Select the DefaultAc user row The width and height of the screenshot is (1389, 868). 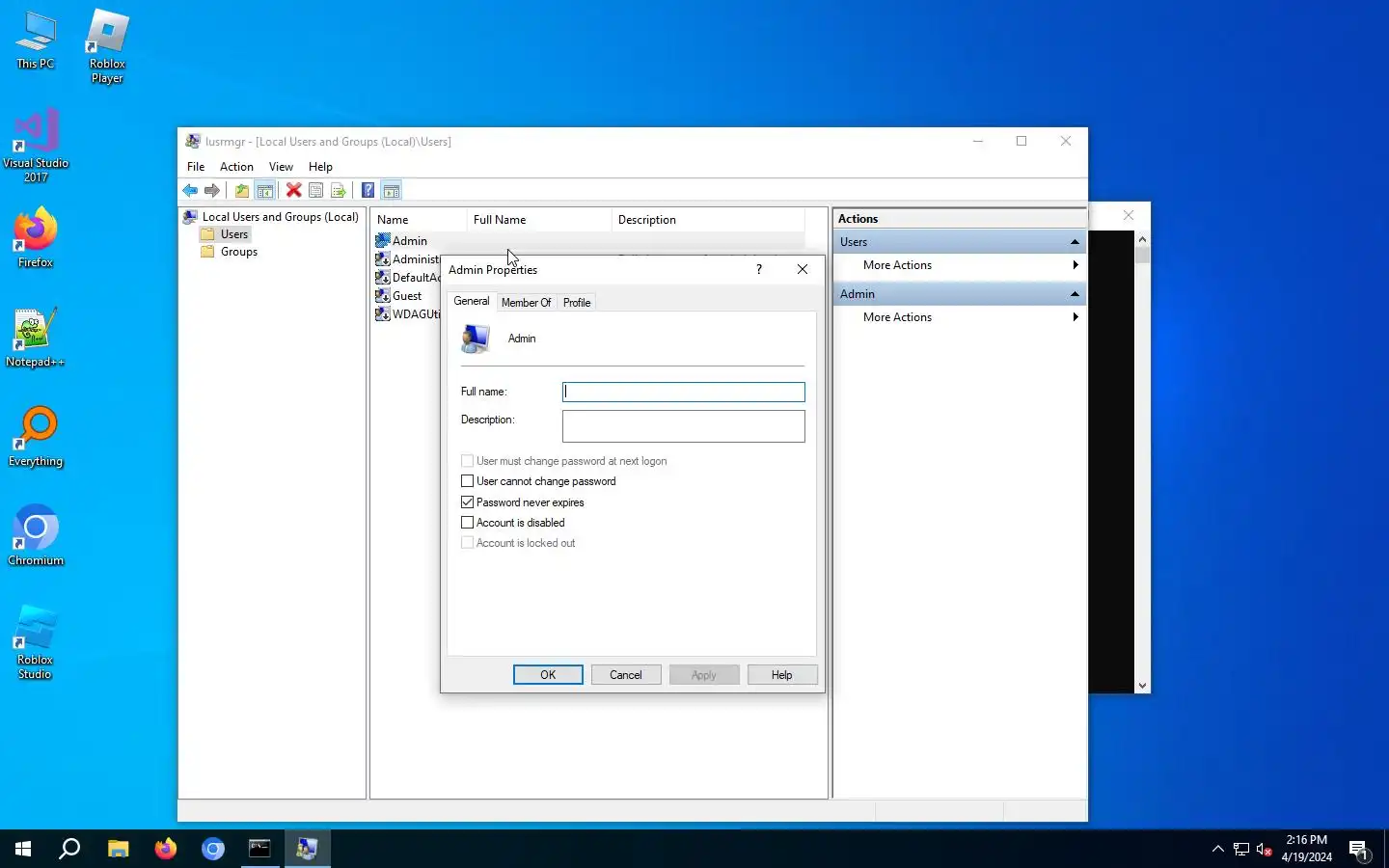coord(408,278)
